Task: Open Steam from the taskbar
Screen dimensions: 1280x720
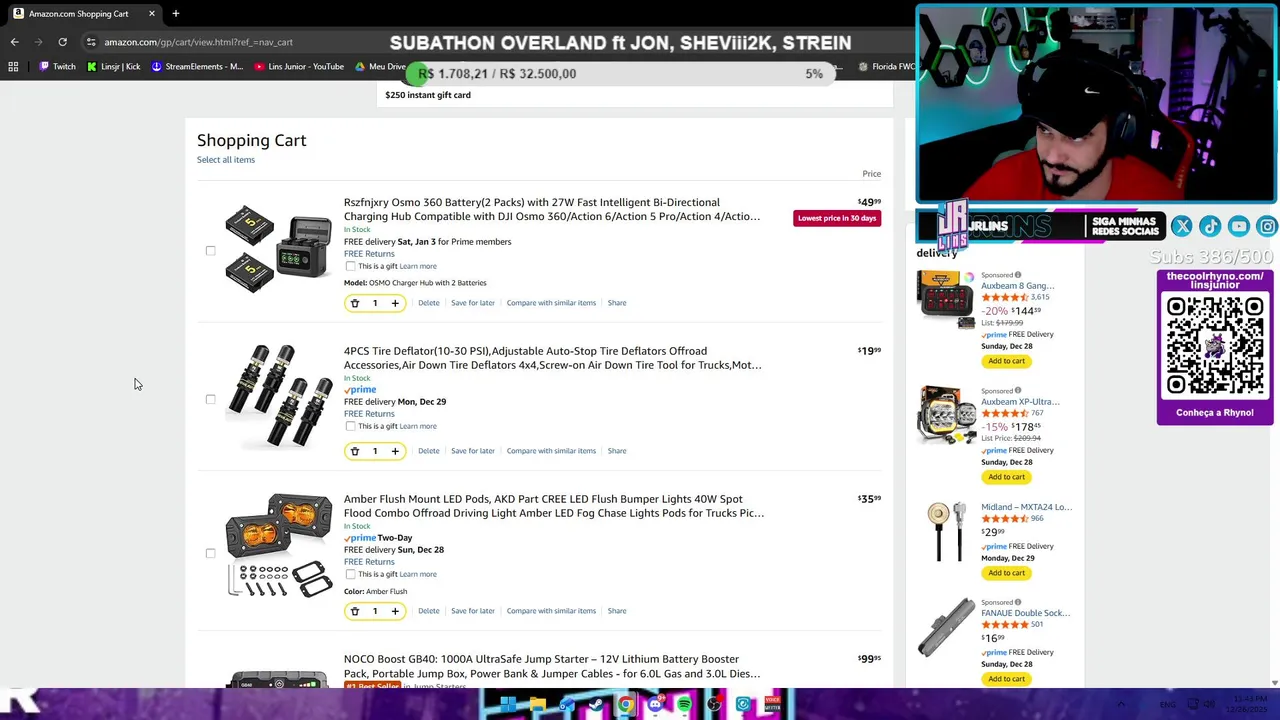Action: [596, 704]
